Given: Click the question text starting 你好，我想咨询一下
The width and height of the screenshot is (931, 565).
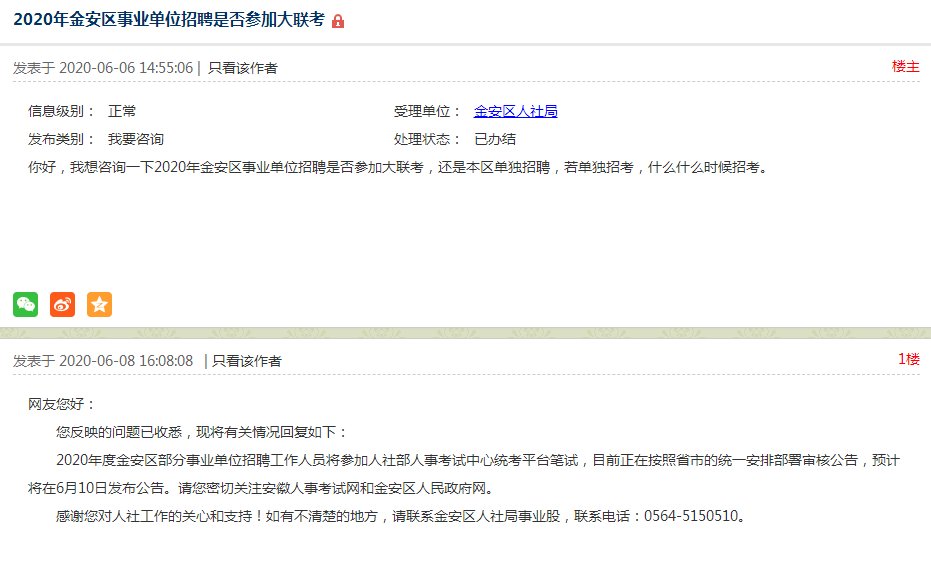Looking at the screenshot, I should pyautogui.click(x=399, y=167).
